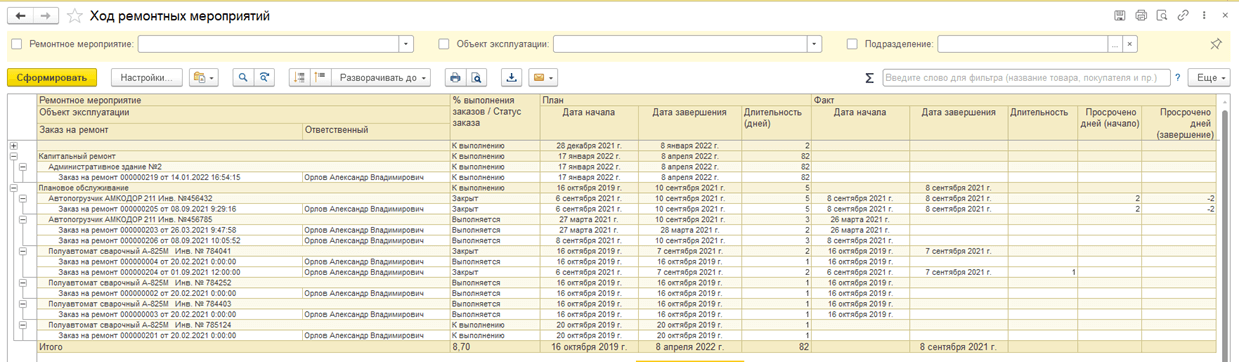Expand the collapsed first group row with plus

pyautogui.click(x=13, y=146)
